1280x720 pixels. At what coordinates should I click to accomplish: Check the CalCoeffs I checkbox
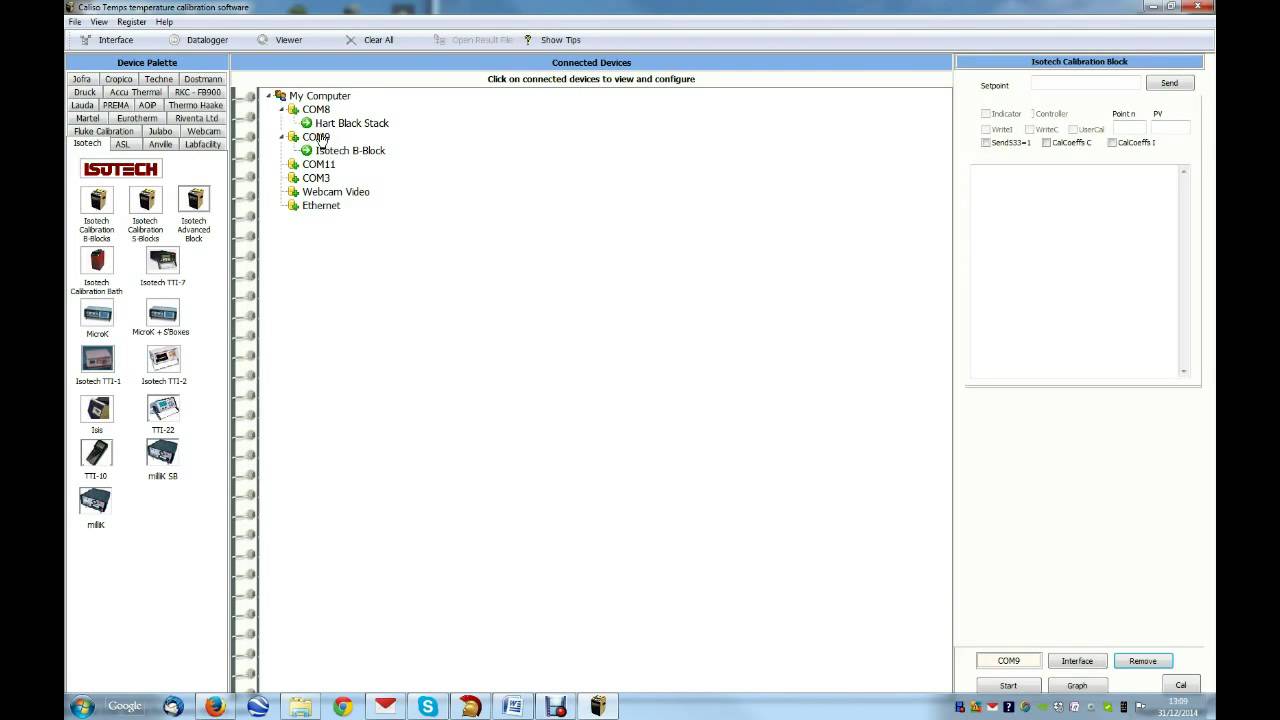click(1112, 143)
